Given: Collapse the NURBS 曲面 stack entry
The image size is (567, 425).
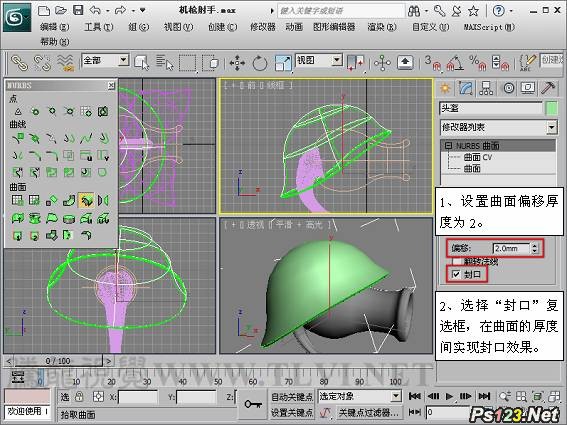Looking at the screenshot, I should click(448, 146).
